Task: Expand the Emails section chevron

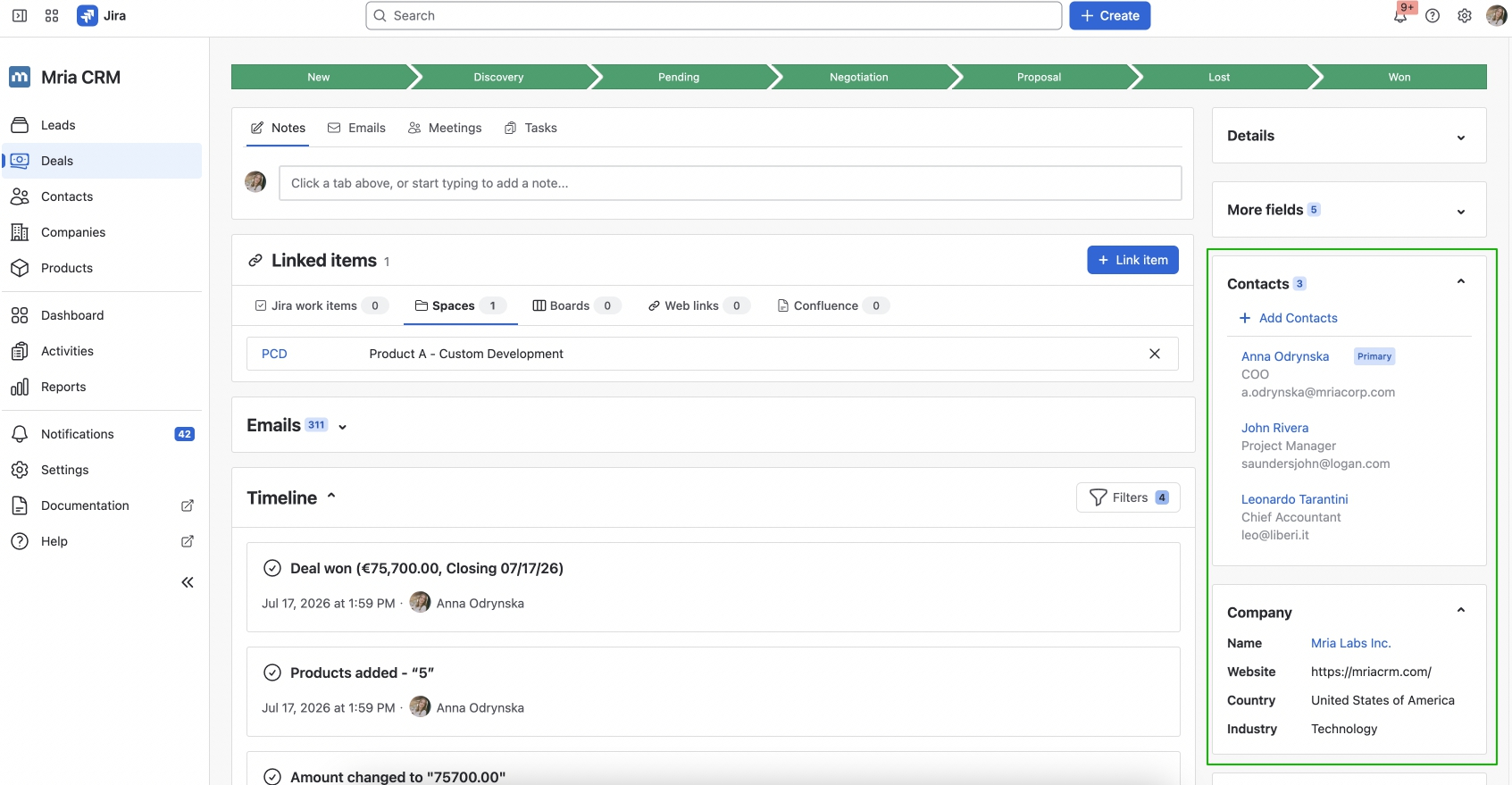Action: [343, 427]
